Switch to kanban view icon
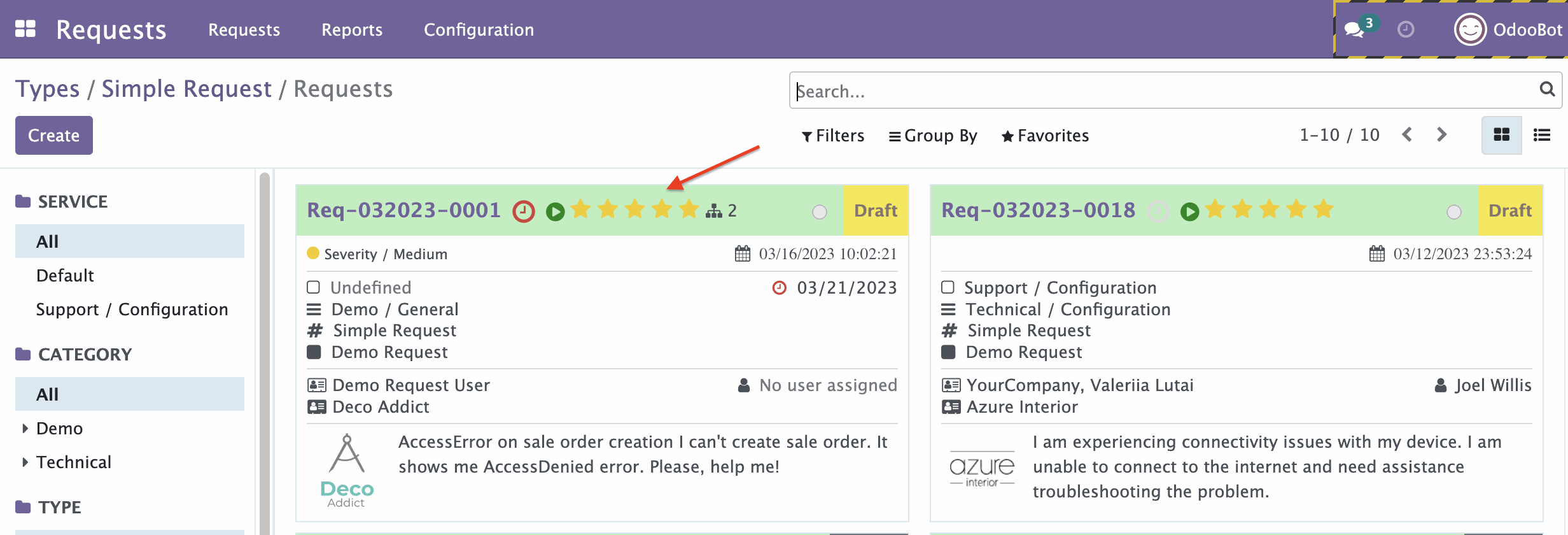Viewport: 1568px width, 535px height. pyautogui.click(x=1502, y=135)
